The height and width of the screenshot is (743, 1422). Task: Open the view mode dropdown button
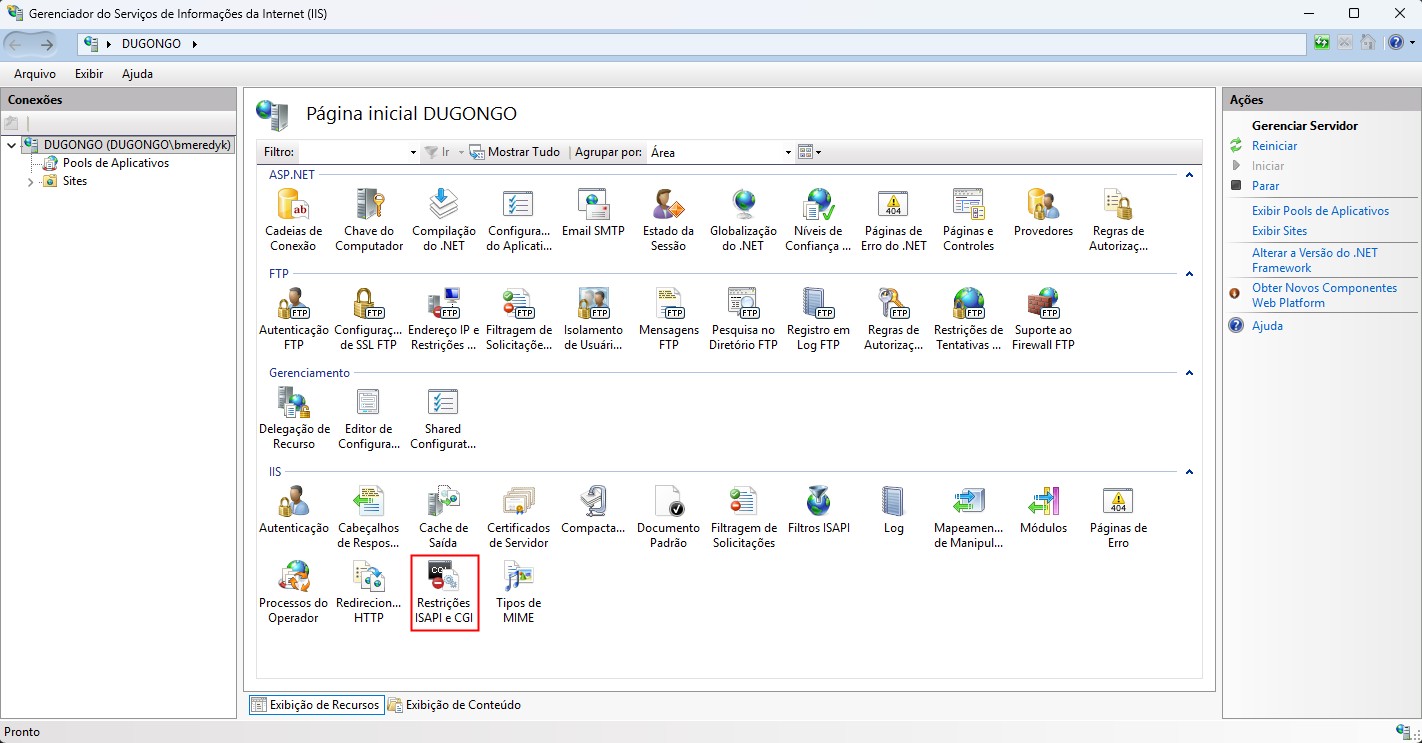[x=809, y=152]
